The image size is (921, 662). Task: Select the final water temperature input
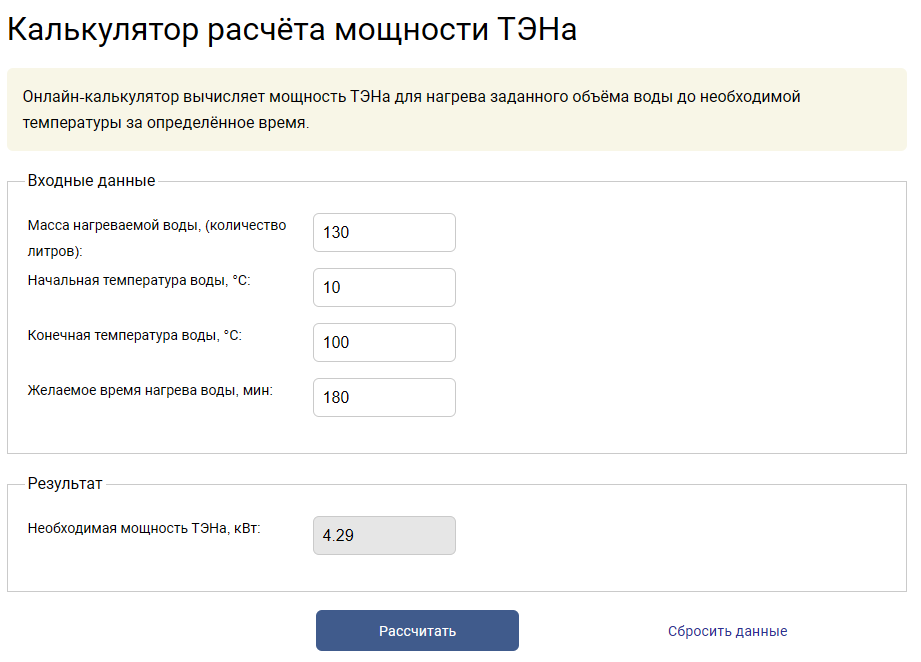click(384, 342)
